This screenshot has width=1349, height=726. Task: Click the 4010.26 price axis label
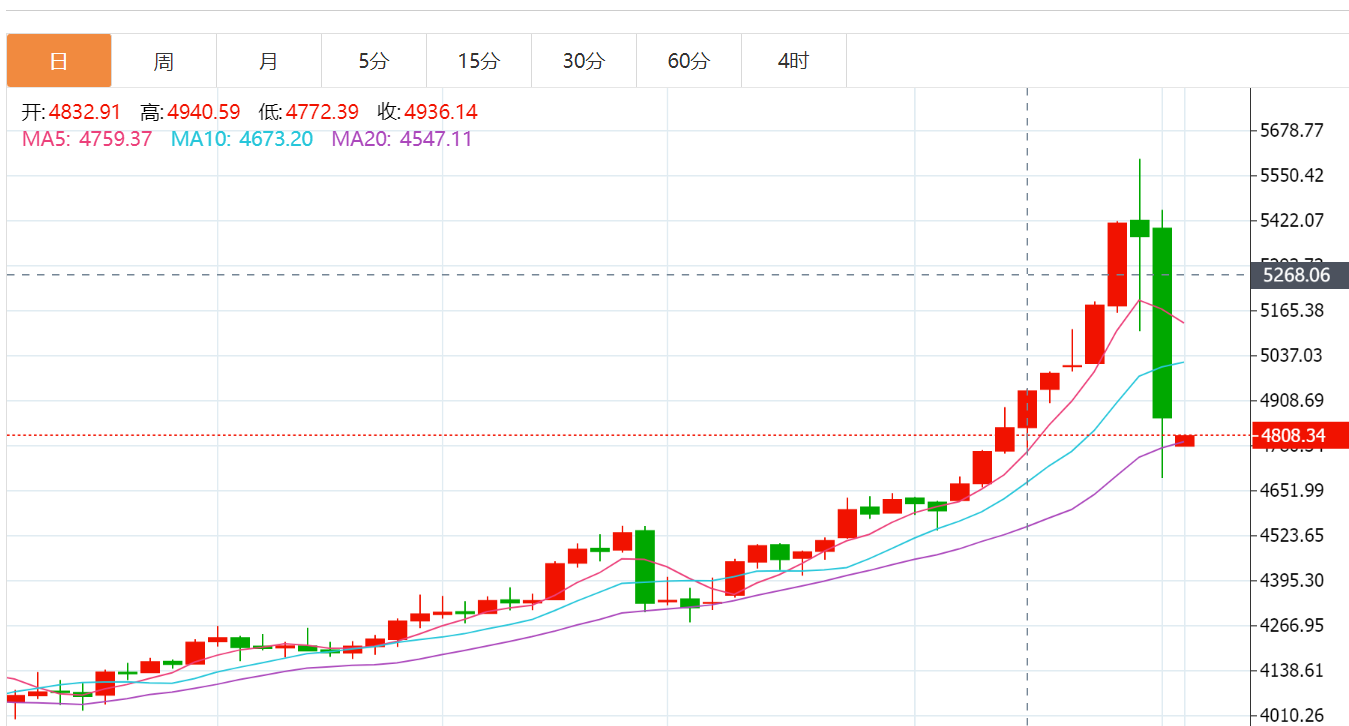(x=1292, y=715)
